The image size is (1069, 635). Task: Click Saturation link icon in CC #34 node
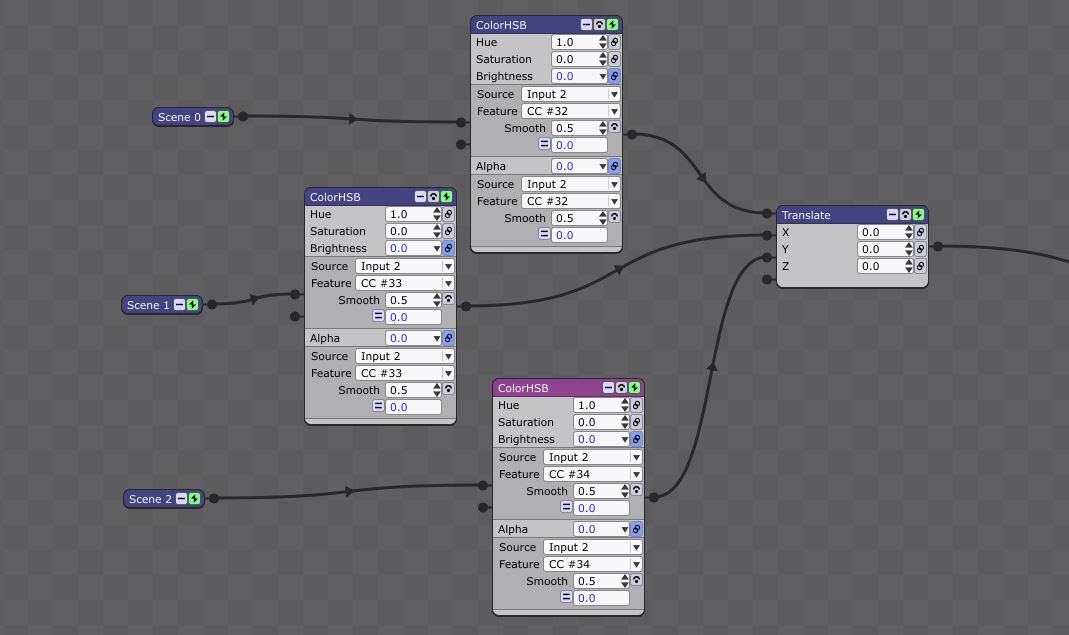point(636,422)
